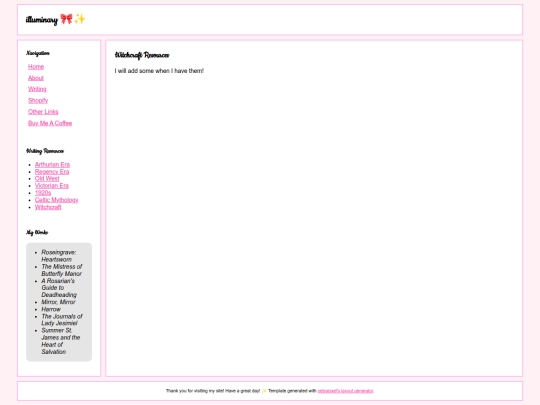Screen dimensions: 540x405
Task: Click the Buy Me A Coffee link
Action: pos(50,123)
